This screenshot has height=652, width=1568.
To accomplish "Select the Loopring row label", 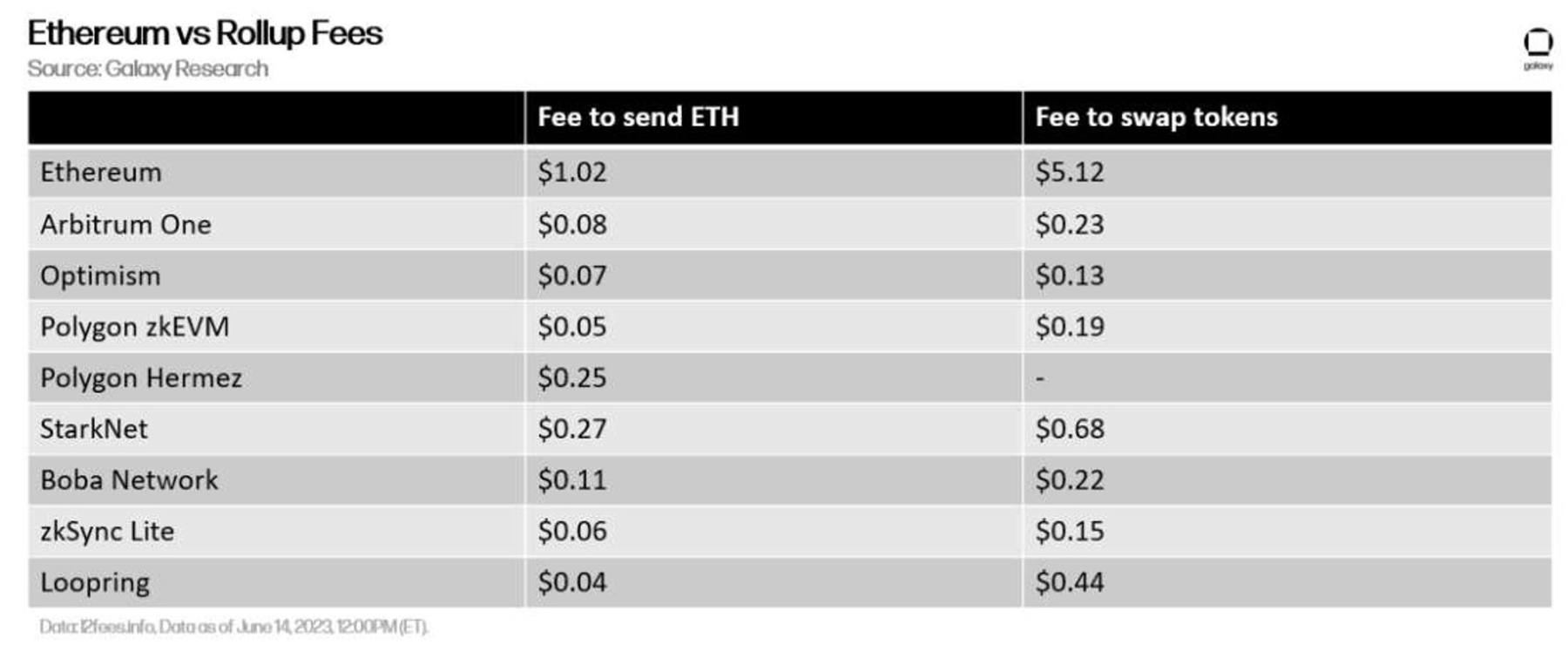I will pyautogui.click(x=95, y=582).
